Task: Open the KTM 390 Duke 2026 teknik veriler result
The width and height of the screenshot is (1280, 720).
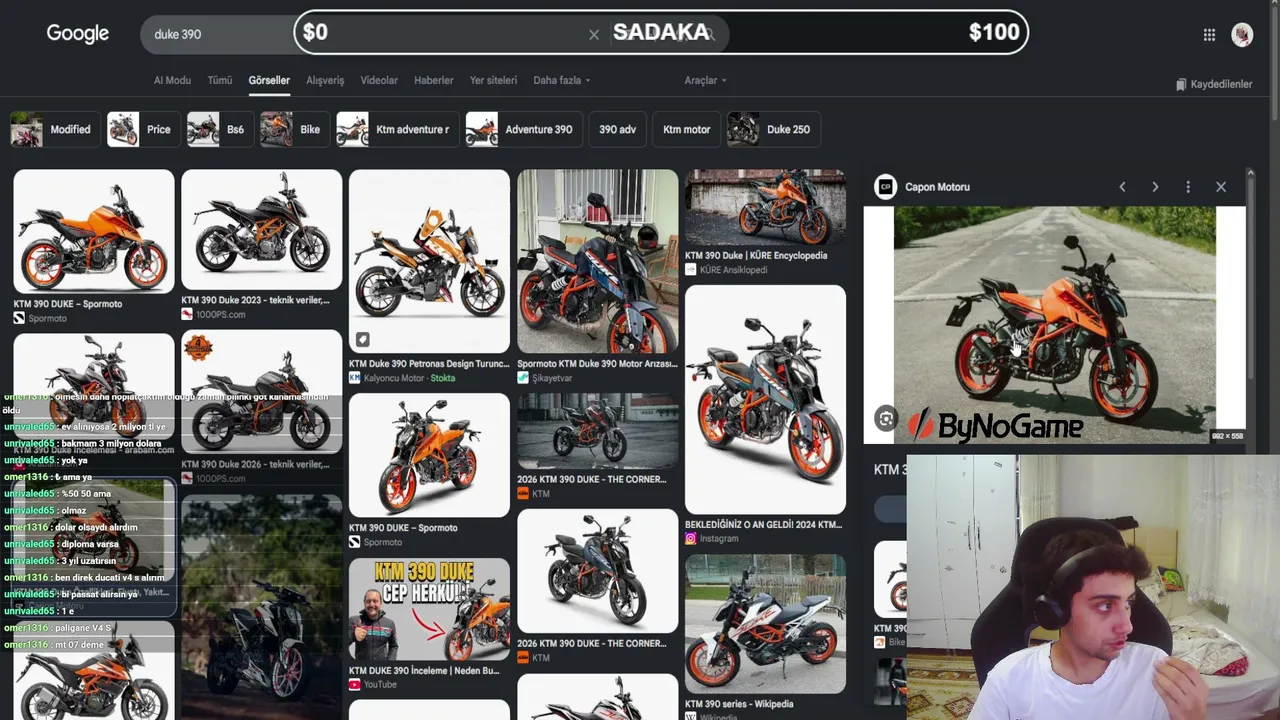Action: (x=255, y=465)
